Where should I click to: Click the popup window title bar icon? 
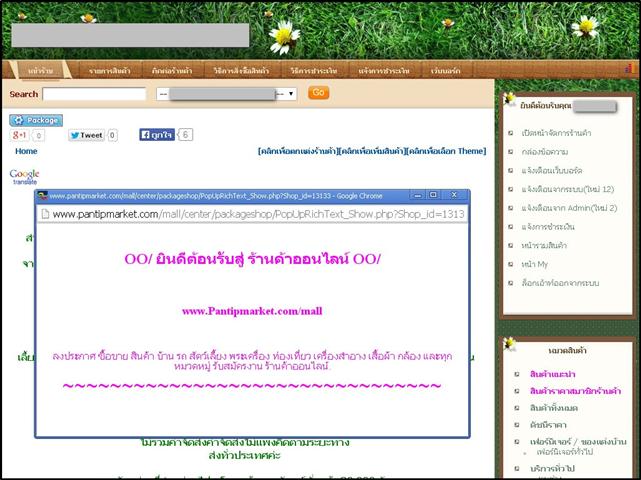[x=43, y=196]
